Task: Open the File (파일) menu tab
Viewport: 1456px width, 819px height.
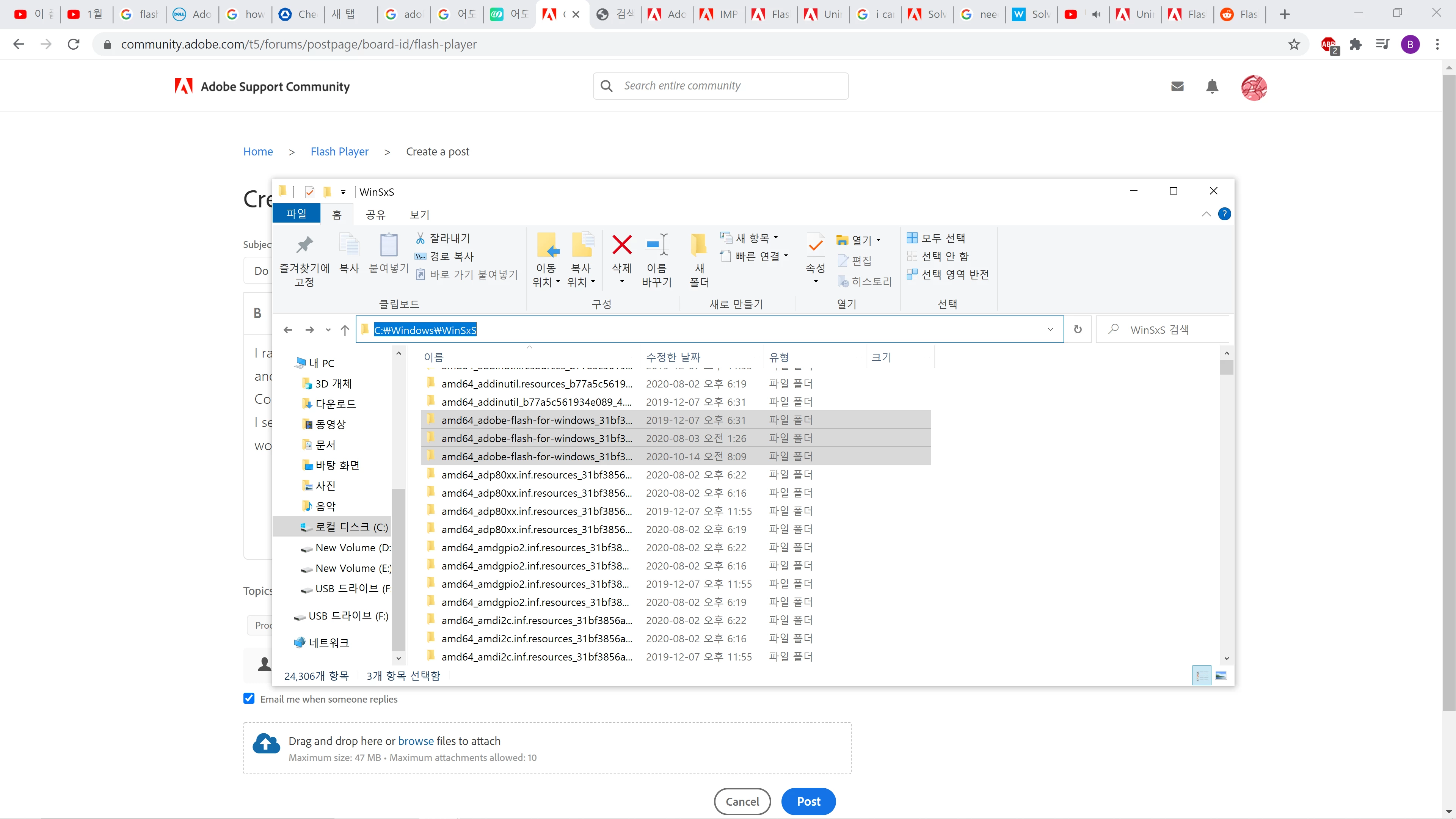Action: 296,213
